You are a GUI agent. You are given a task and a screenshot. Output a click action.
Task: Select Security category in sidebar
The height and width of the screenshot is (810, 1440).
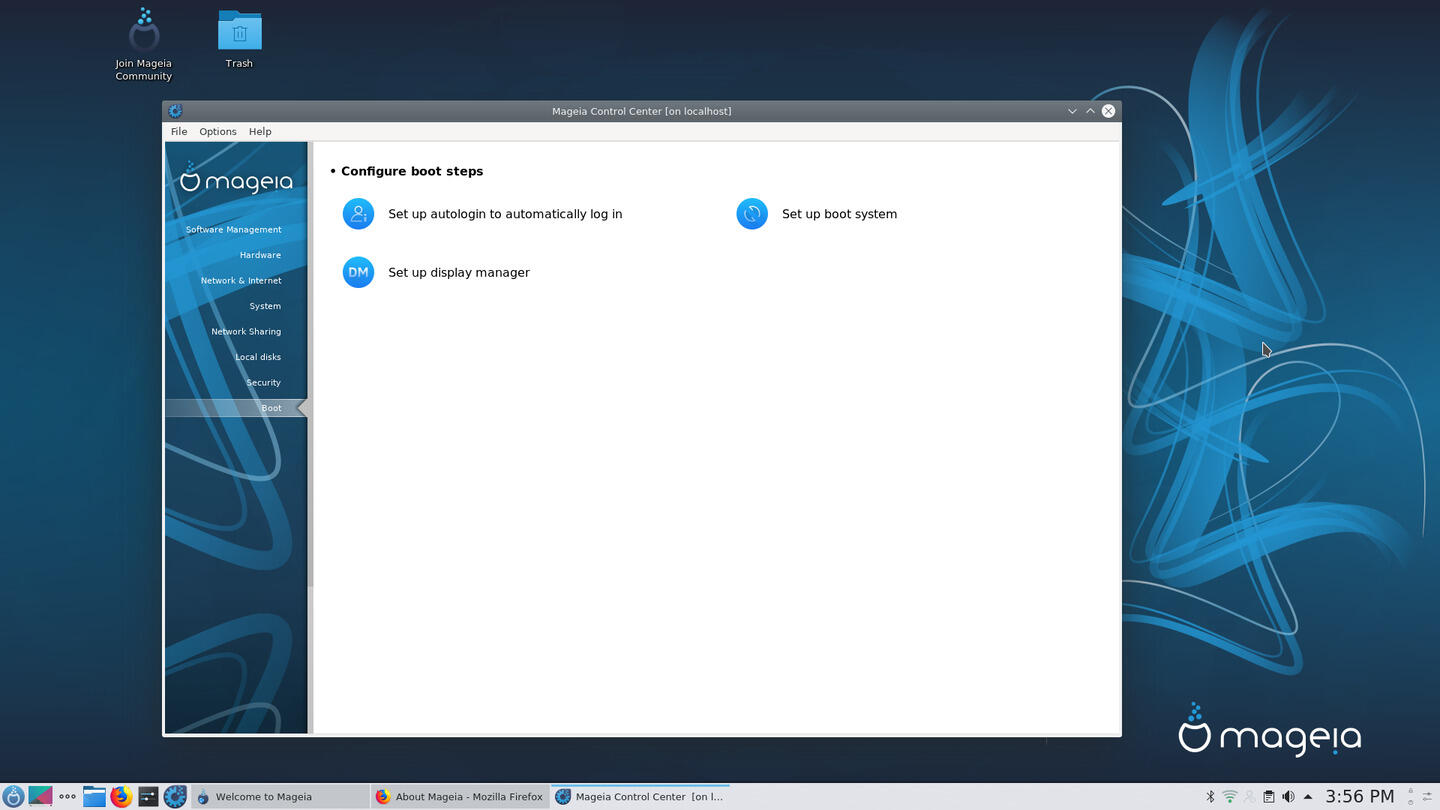tap(264, 382)
